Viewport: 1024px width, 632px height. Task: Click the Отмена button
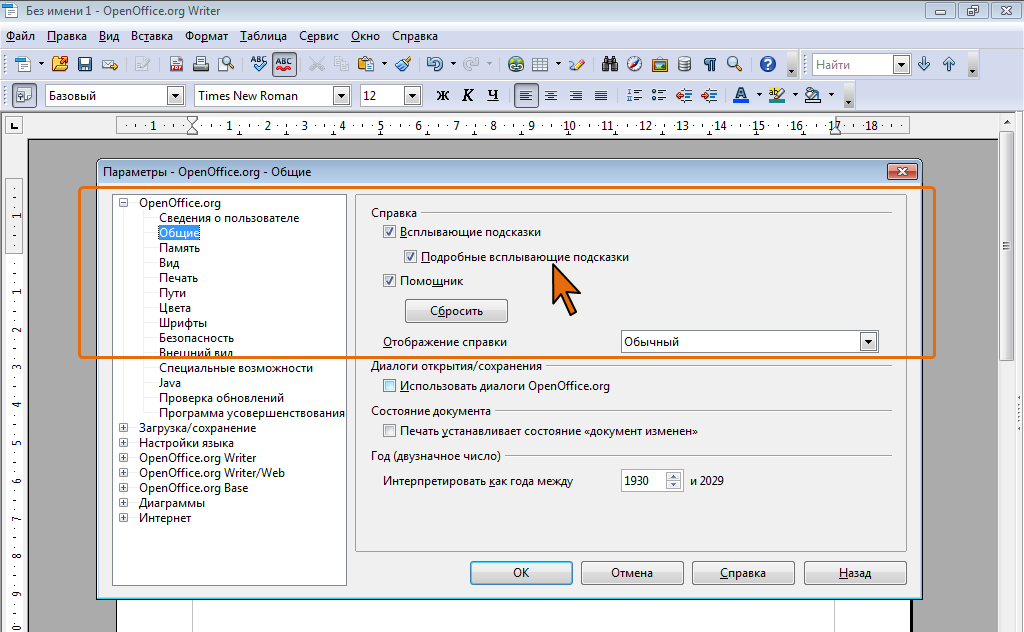632,573
